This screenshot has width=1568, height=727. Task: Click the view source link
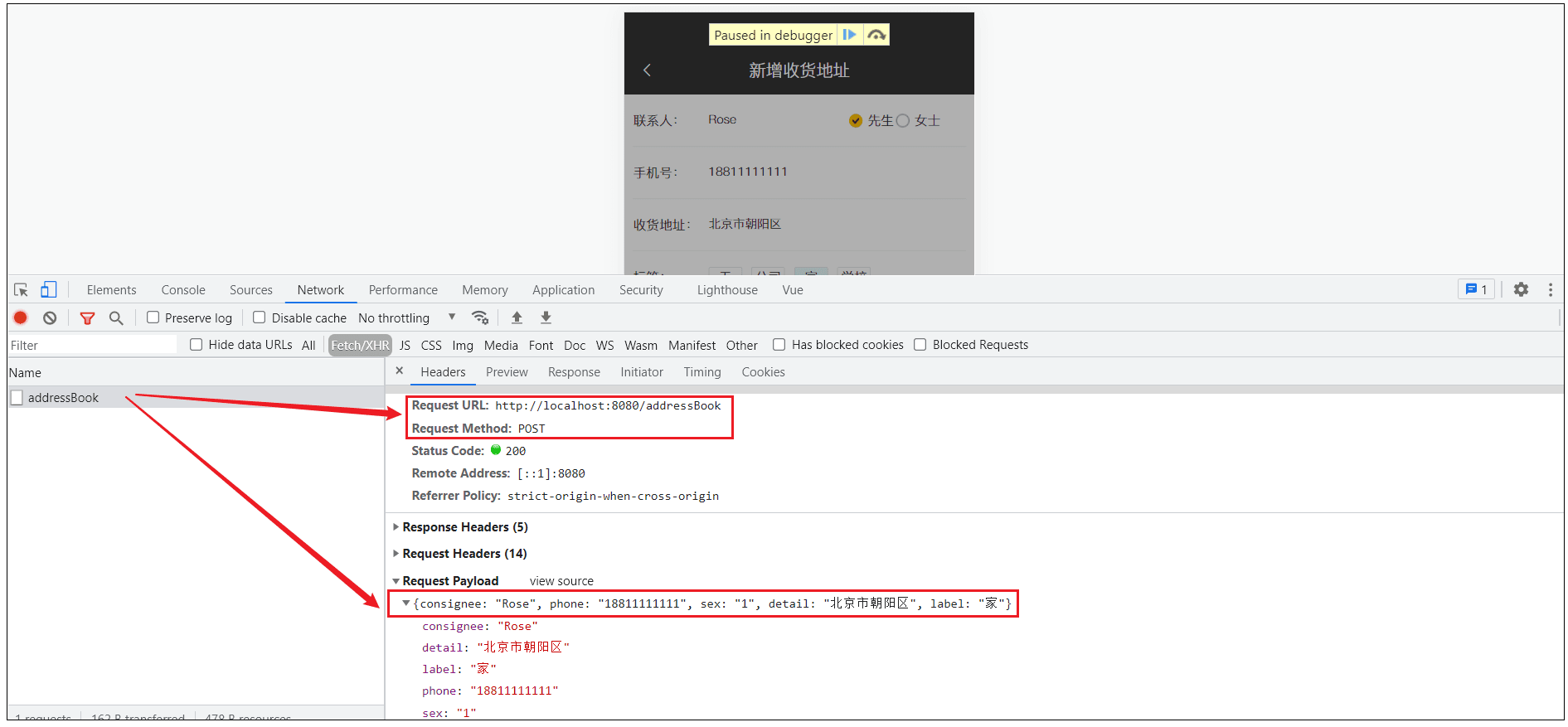[561, 581]
